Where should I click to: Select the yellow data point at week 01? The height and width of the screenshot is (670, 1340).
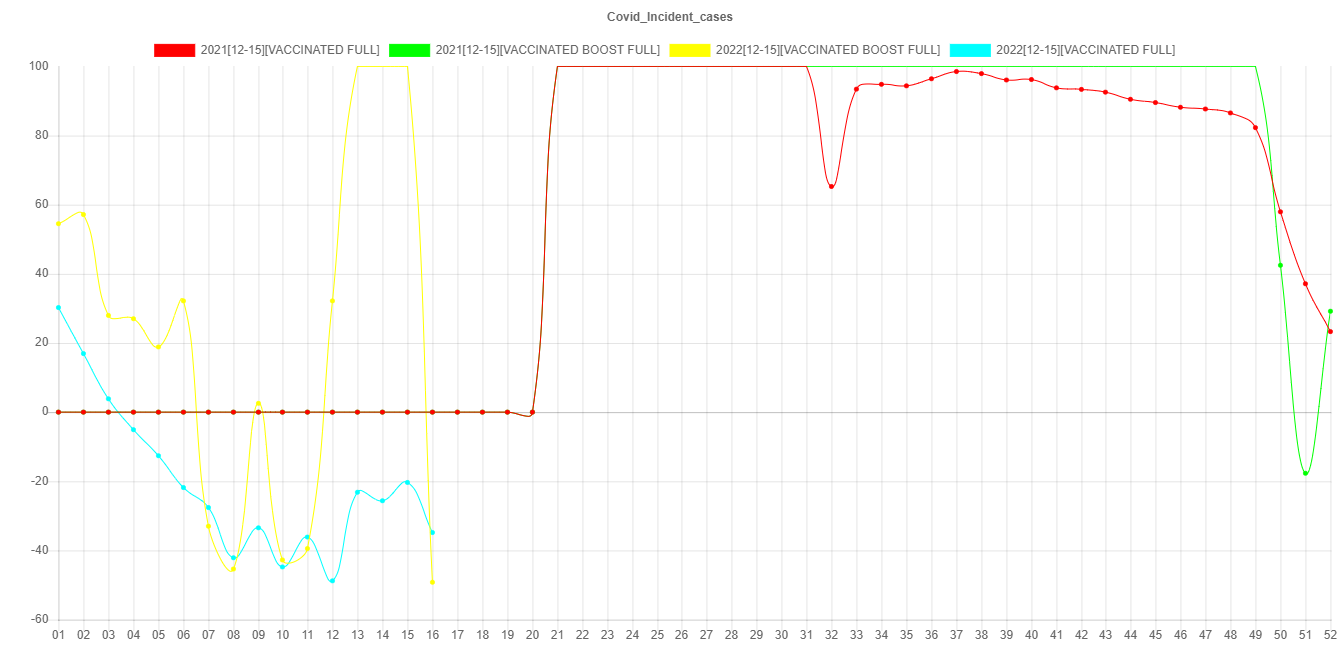58,224
